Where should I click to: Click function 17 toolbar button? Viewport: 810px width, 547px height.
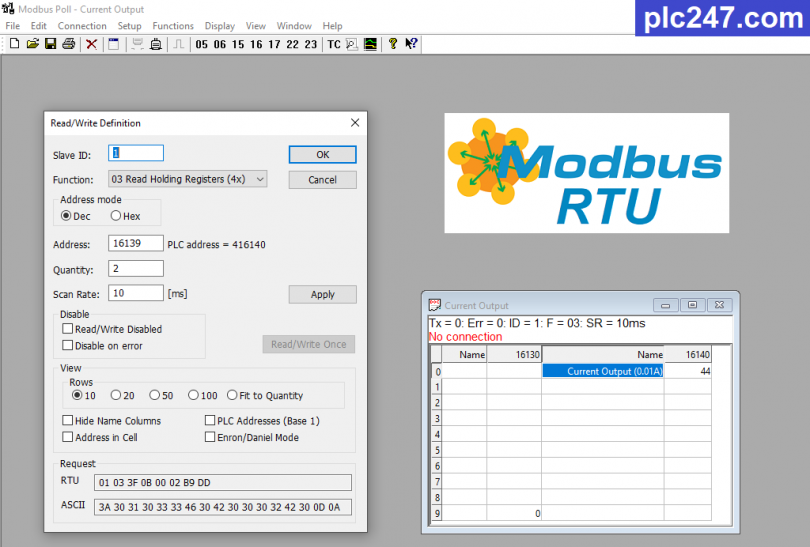click(274, 44)
